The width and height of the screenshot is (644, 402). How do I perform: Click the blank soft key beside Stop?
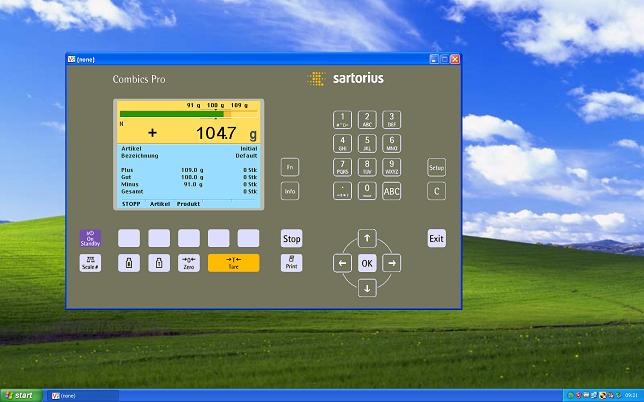coord(248,238)
